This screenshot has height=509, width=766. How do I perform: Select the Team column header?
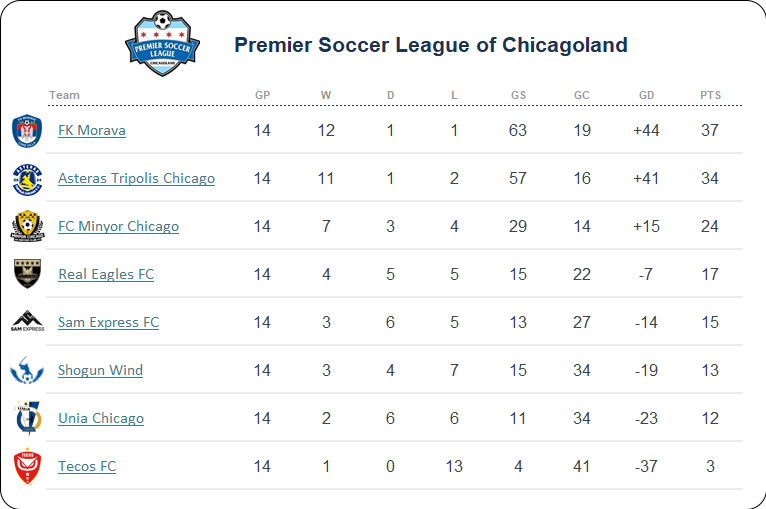(64, 95)
